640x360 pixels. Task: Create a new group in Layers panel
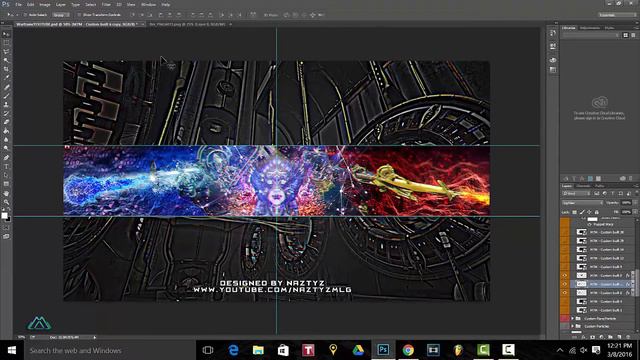coord(610,337)
